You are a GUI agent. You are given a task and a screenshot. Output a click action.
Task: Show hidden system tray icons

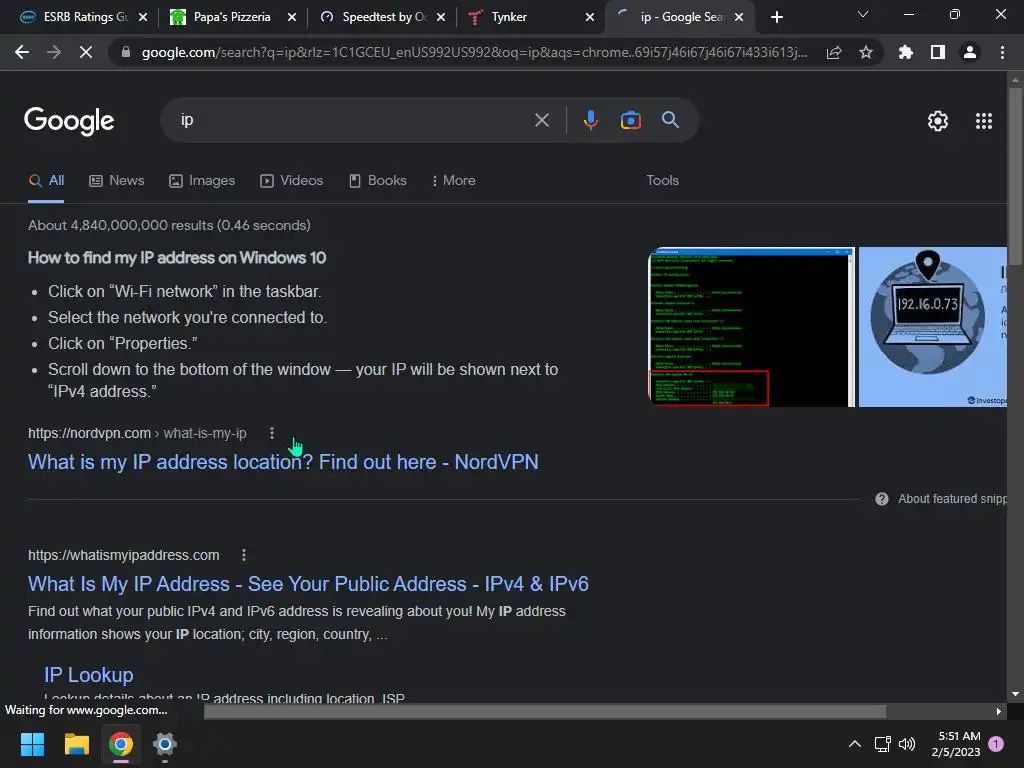coord(854,744)
